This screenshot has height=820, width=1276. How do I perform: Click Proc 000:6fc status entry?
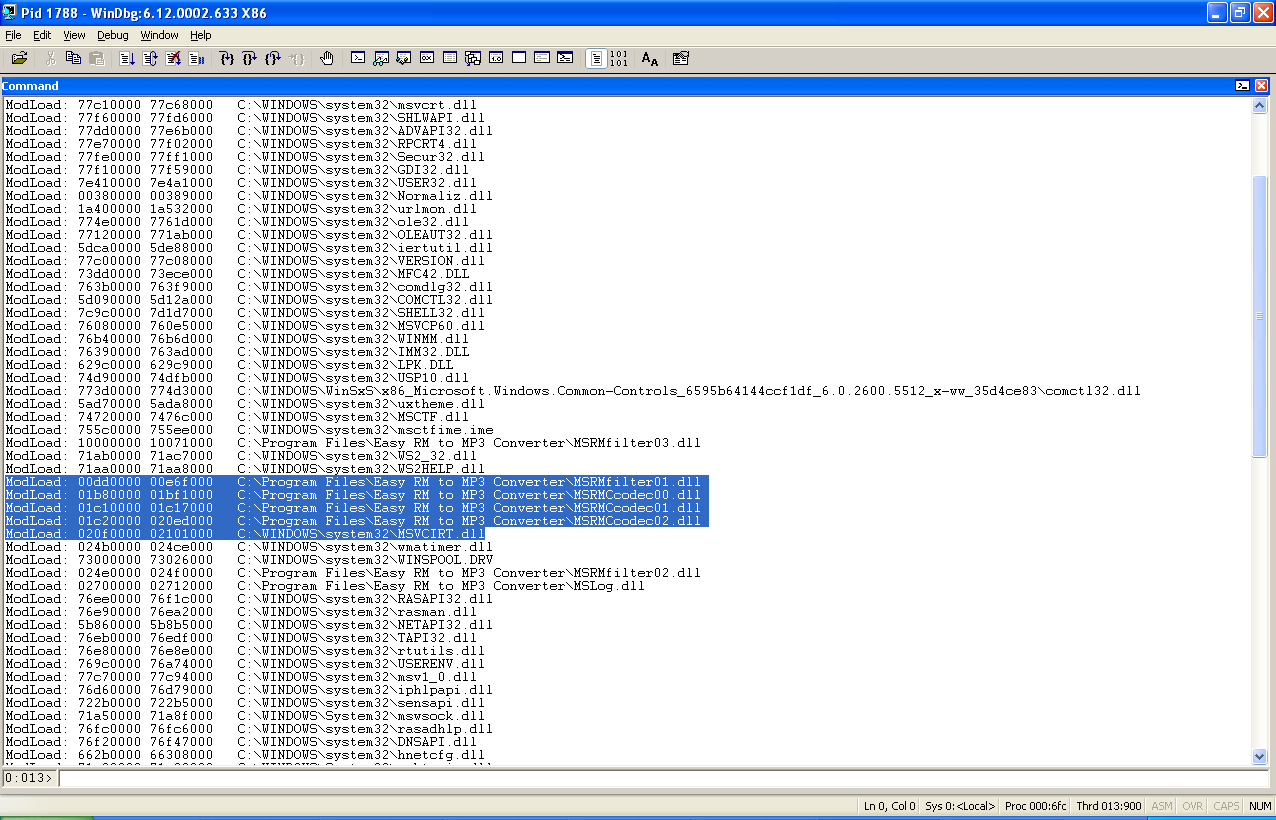(1036, 806)
